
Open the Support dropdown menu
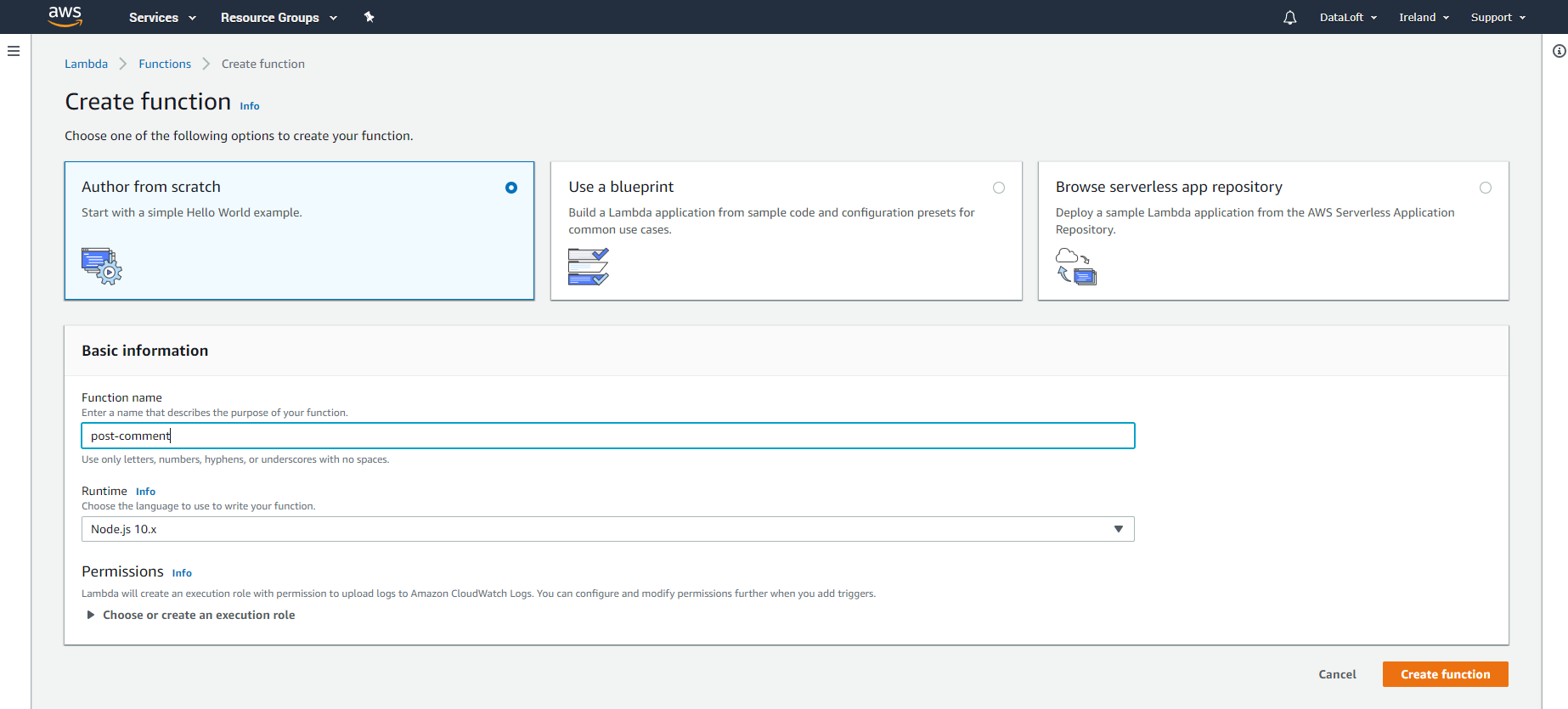[1498, 17]
